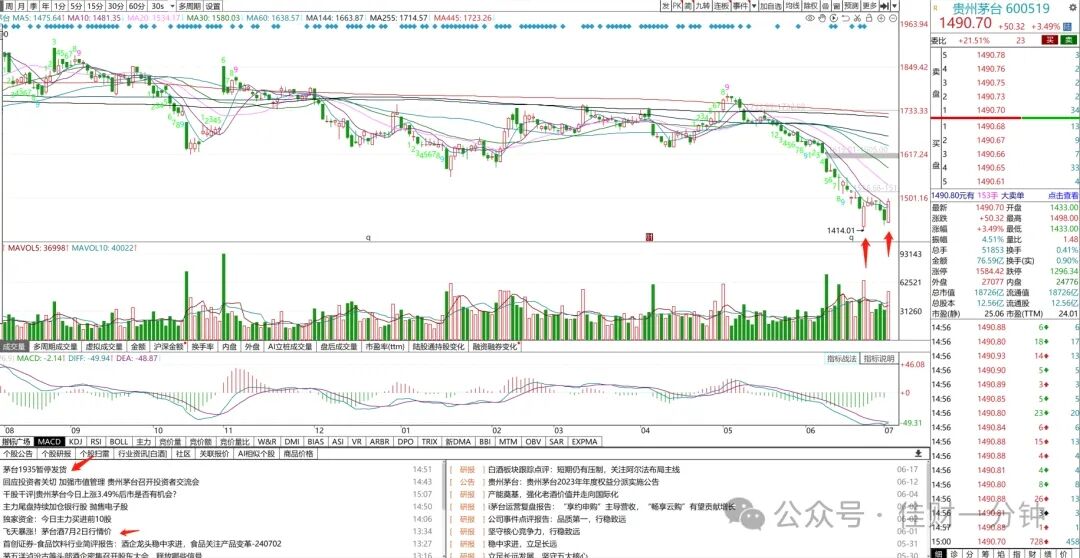Select the 60分 period

point(136,6)
